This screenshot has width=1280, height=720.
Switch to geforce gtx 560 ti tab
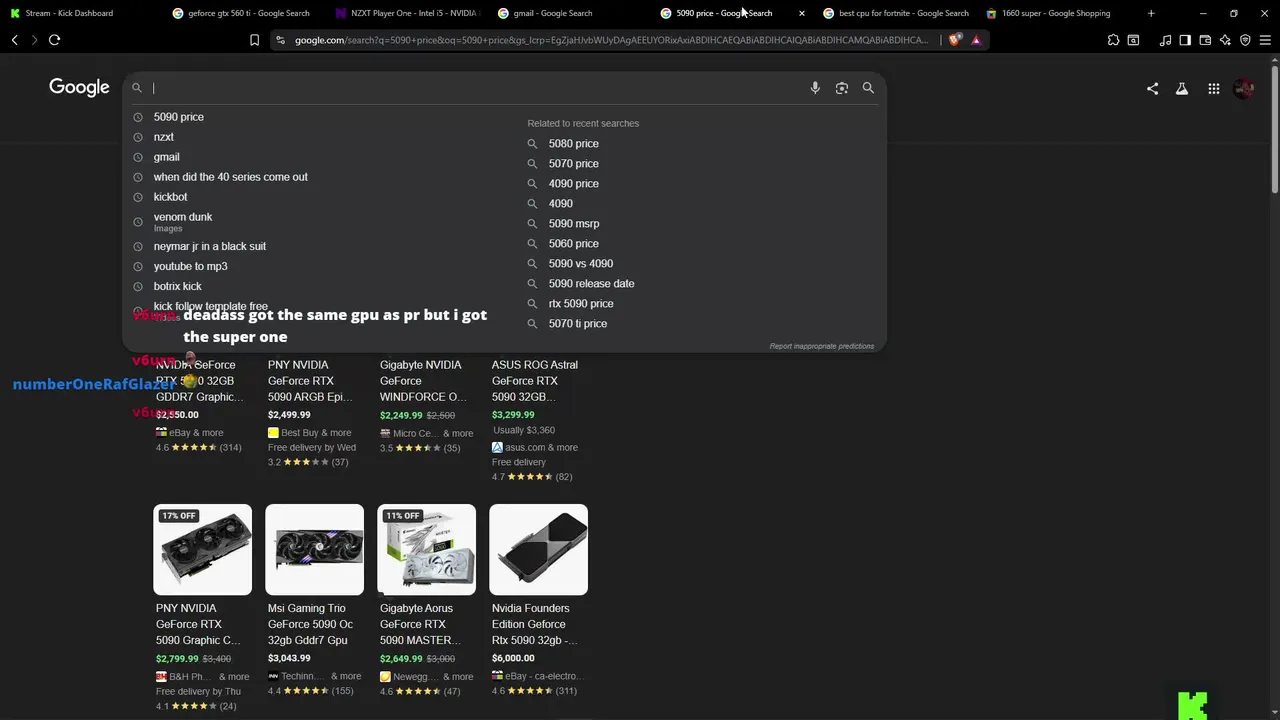(x=241, y=13)
